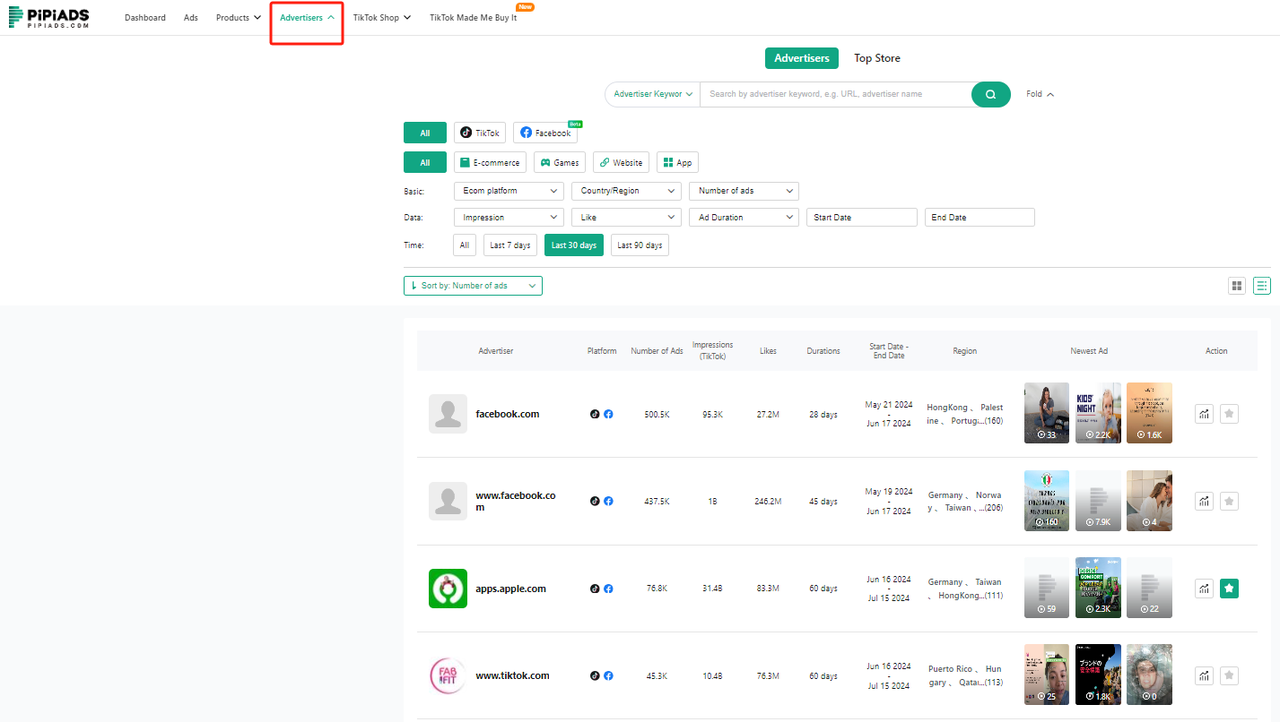Open the Impression dropdown
This screenshot has height=722, width=1280.
[x=508, y=217]
